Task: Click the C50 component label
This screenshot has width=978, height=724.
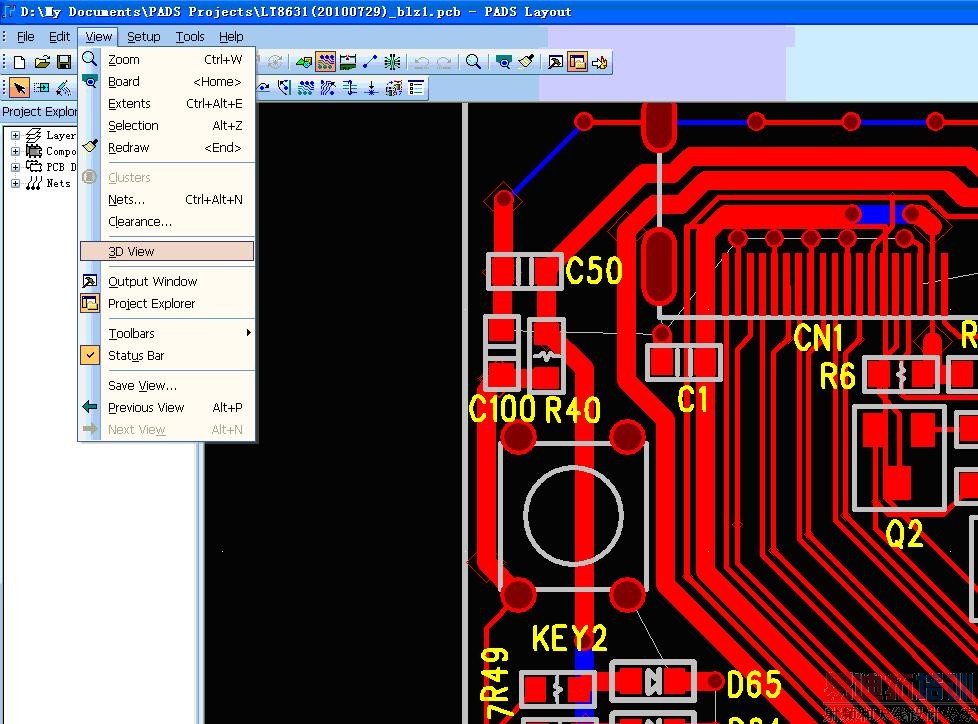Action: 594,271
